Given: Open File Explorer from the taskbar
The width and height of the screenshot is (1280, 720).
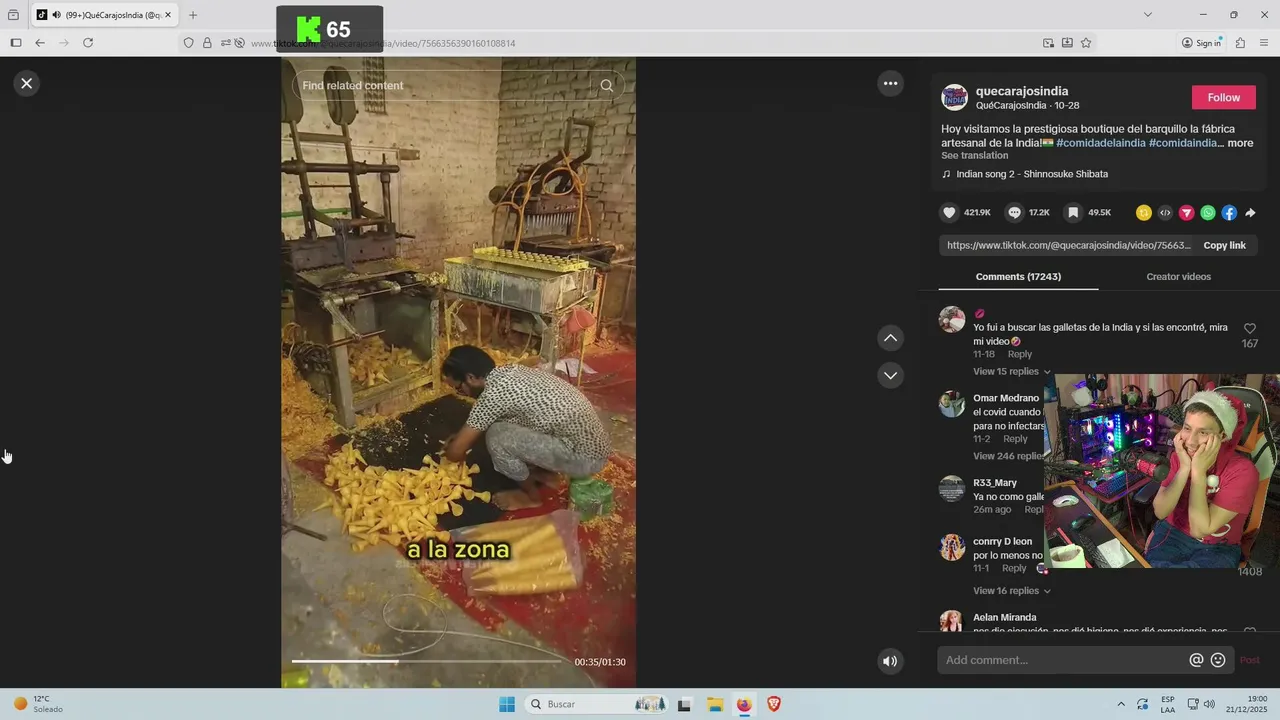Looking at the screenshot, I should [715, 705].
